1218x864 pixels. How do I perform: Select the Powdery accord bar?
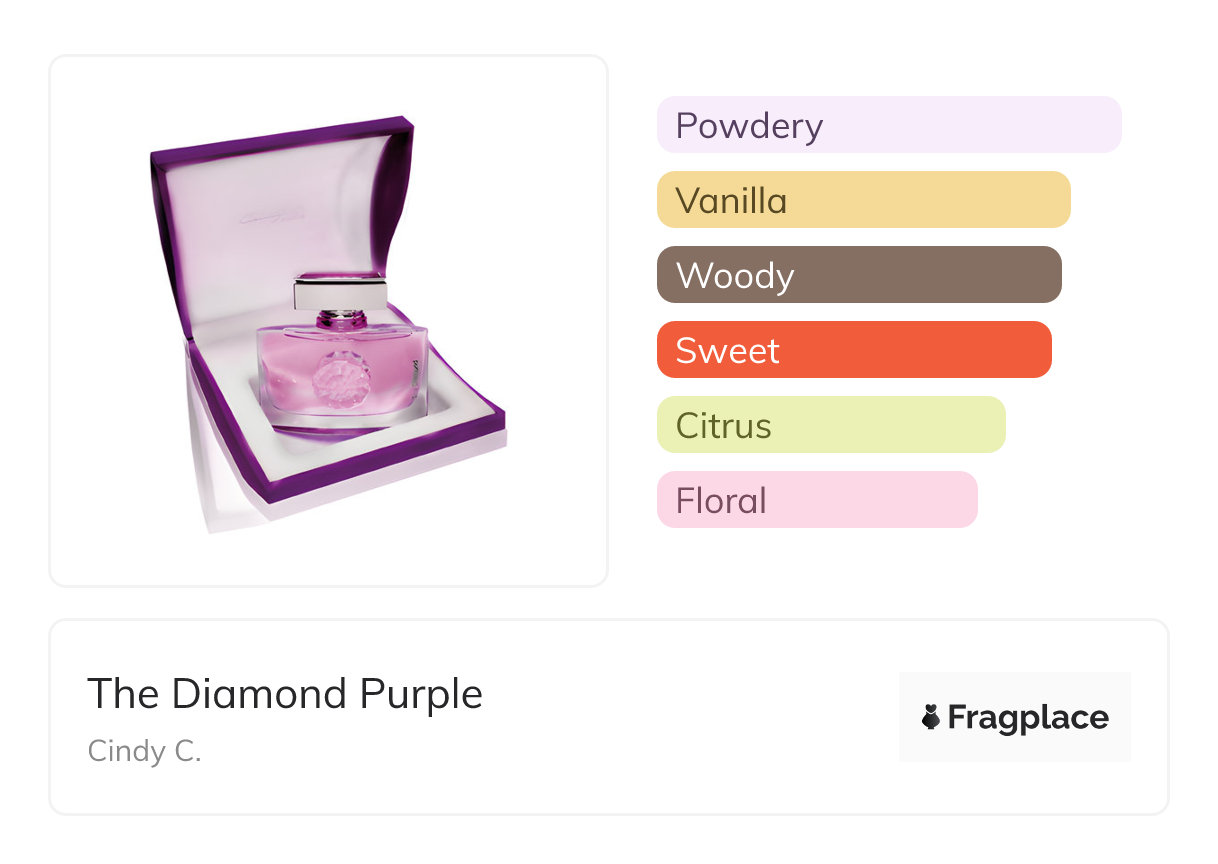(x=888, y=125)
